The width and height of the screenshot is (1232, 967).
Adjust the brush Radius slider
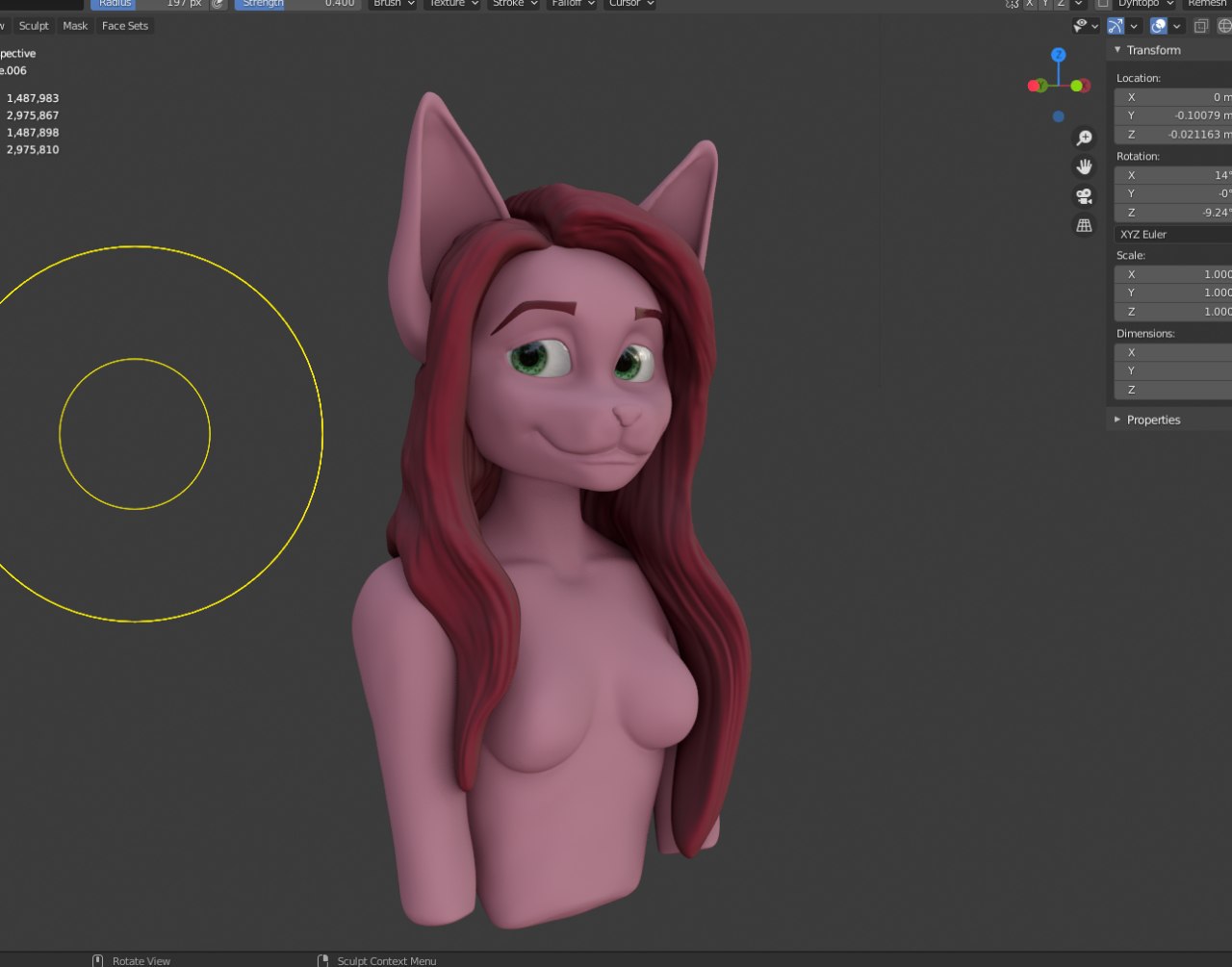coord(149,4)
